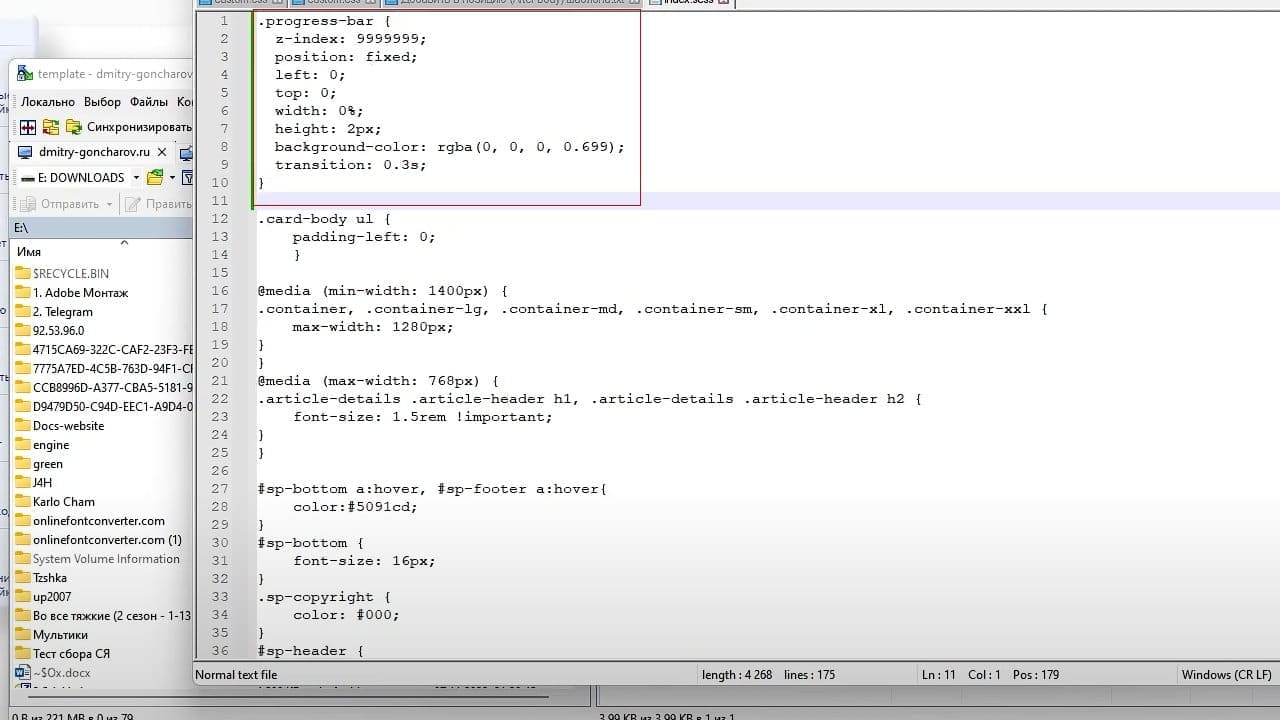Click the Править edit button
Image resolution: width=1280 pixels, height=720 pixels.
click(x=158, y=204)
